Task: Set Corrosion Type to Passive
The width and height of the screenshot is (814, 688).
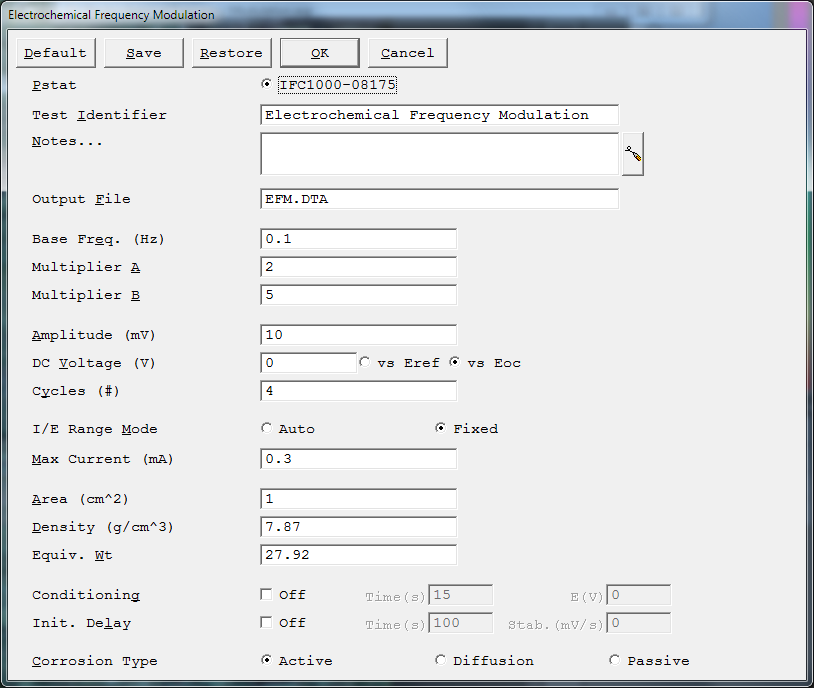Action: [615, 660]
